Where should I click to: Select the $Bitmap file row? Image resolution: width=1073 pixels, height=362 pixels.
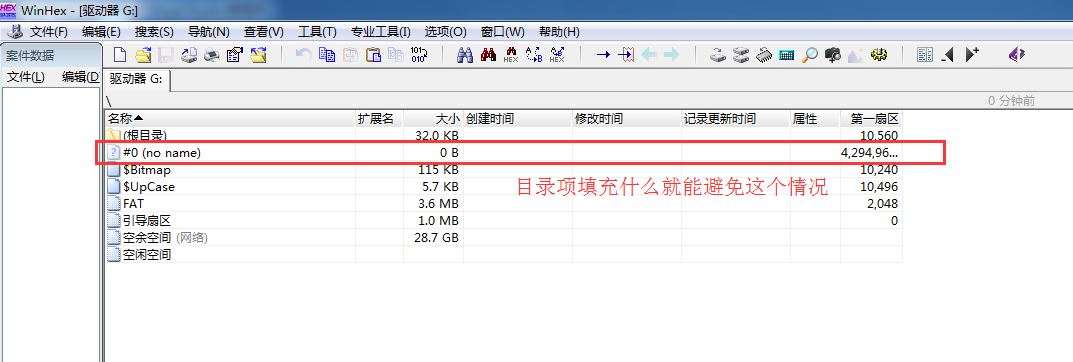click(x=503, y=170)
